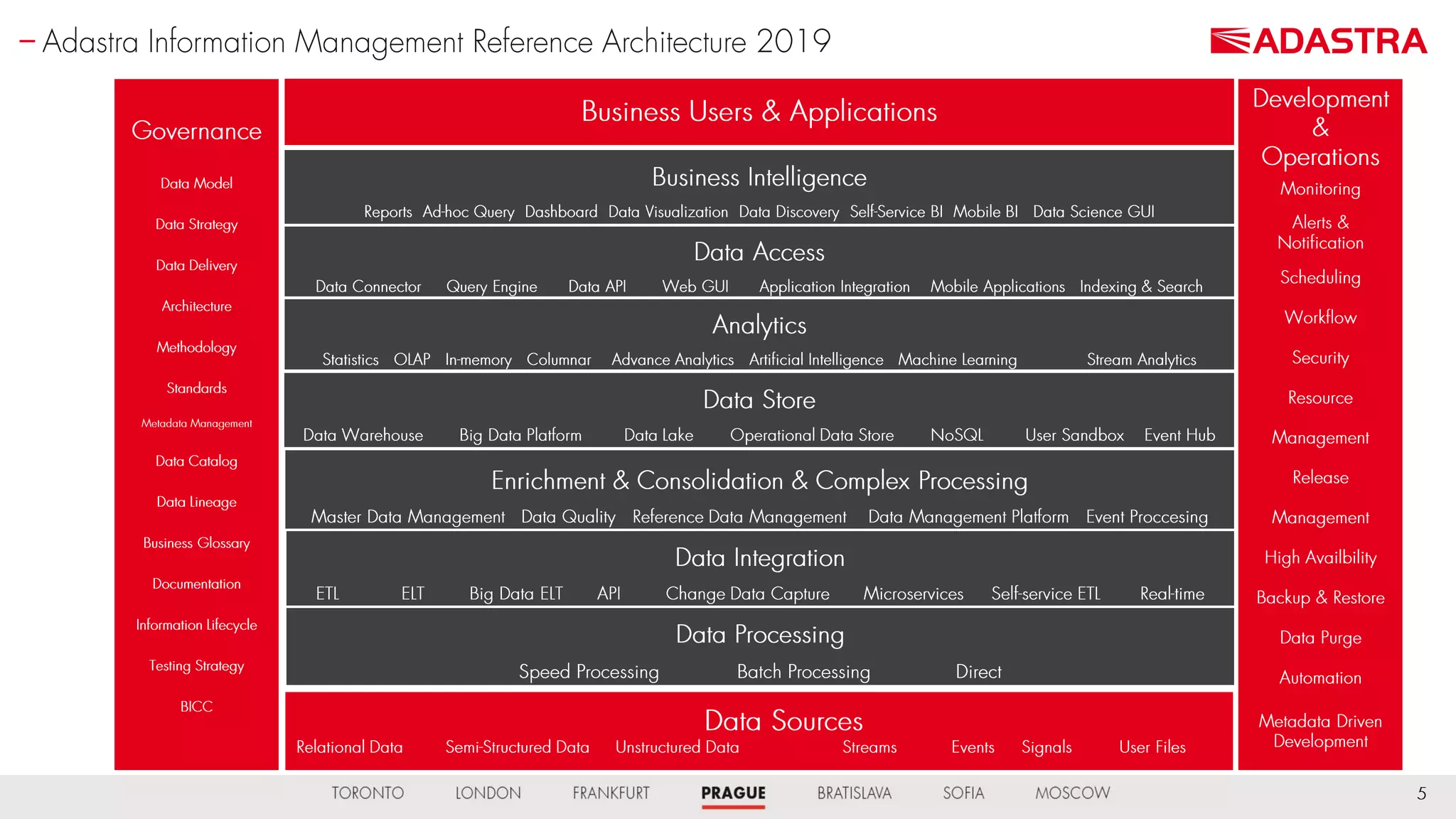Select Data Catalog under Governance
Viewport: 1456px width, 819px height.
[196, 461]
